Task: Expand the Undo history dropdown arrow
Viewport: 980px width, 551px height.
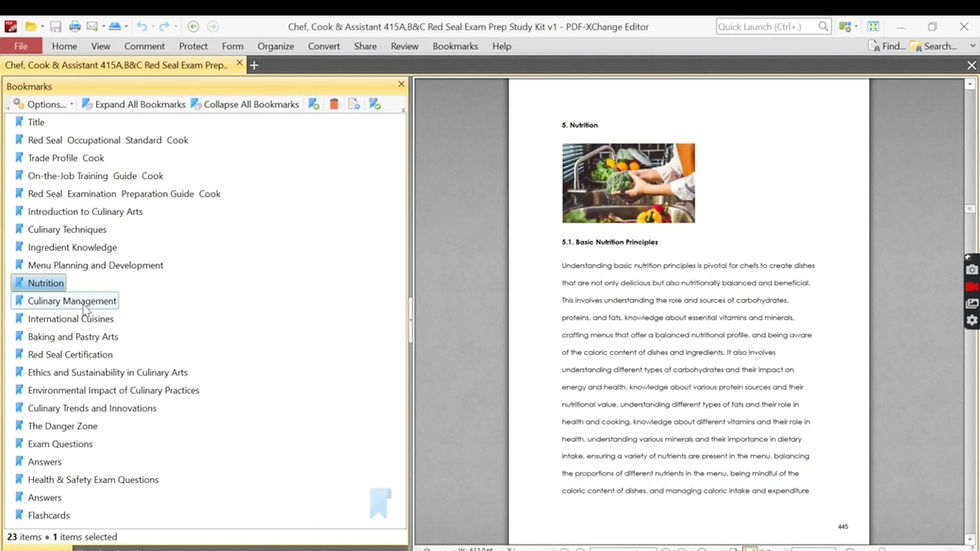Action: tap(152, 27)
